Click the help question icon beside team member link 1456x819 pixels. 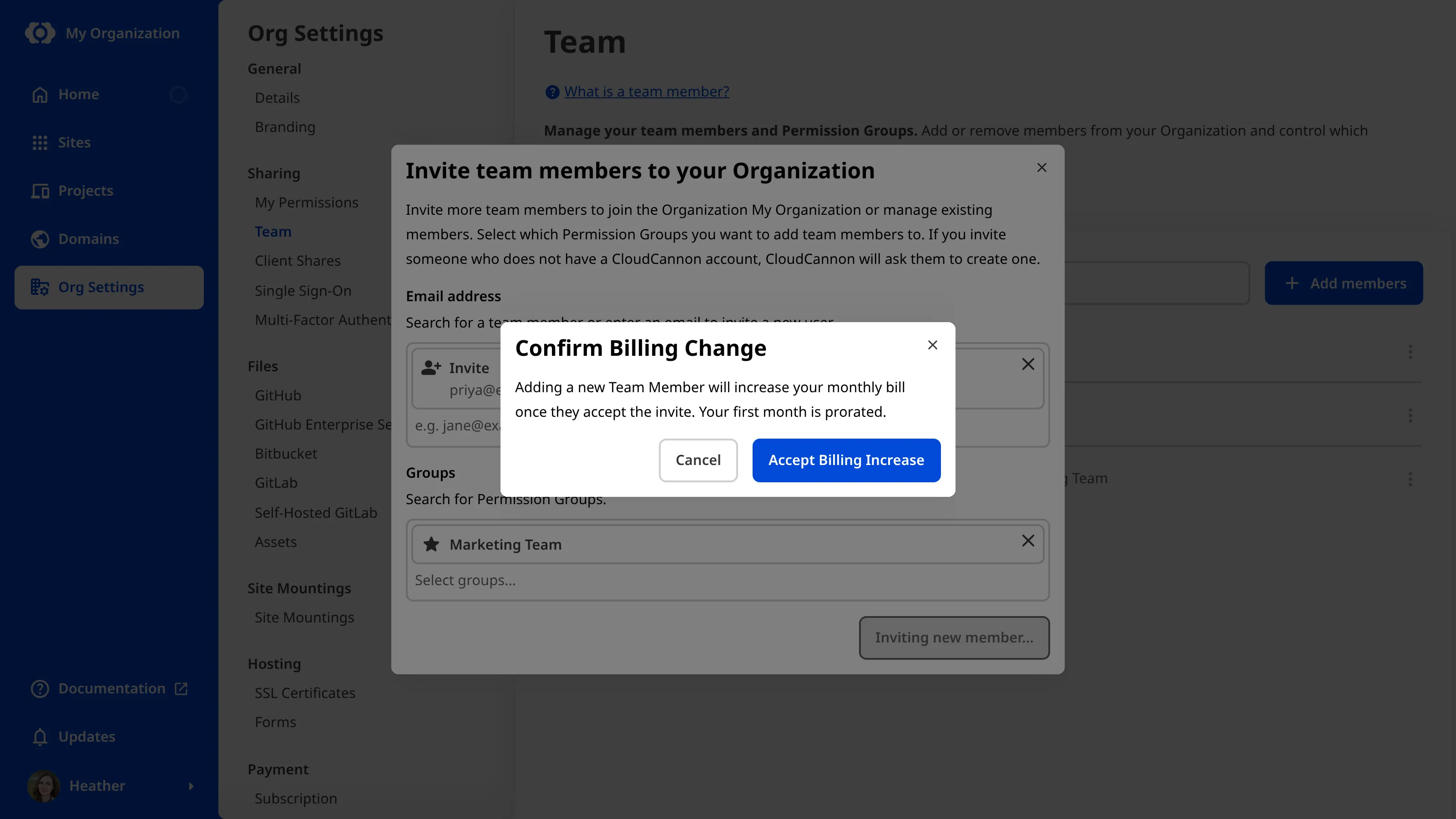coord(552,91)
